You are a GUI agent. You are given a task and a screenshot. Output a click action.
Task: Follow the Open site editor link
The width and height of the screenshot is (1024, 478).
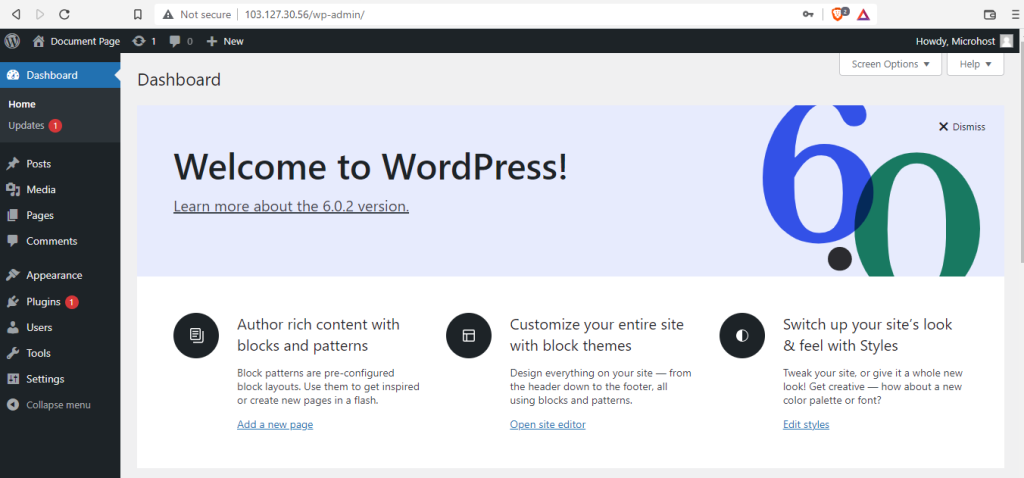[x=547, y=424]
